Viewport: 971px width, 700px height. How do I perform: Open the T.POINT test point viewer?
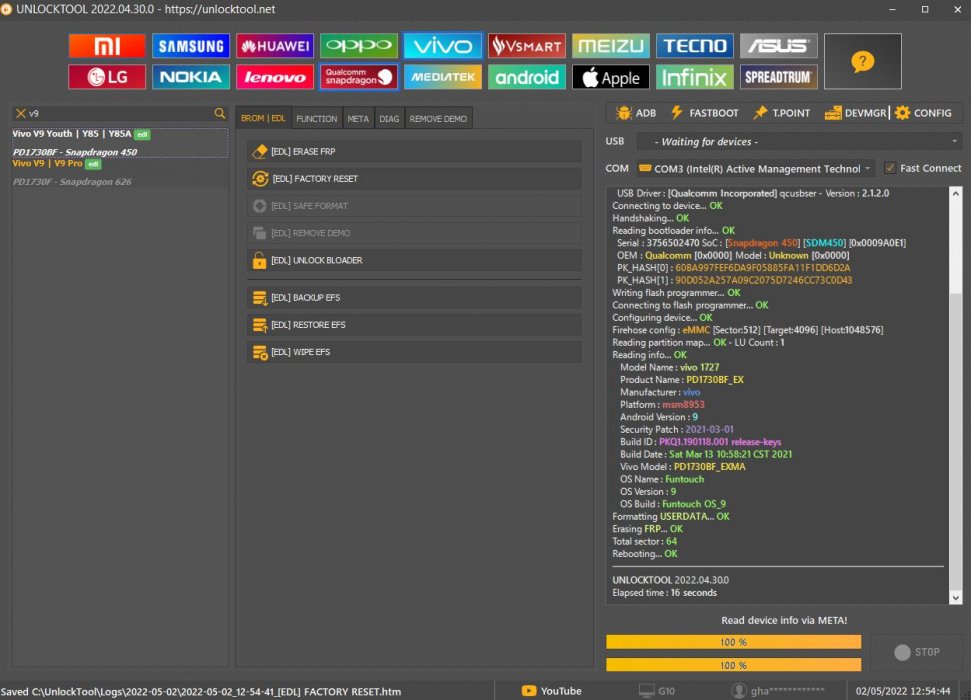click(x=782, y=113)
